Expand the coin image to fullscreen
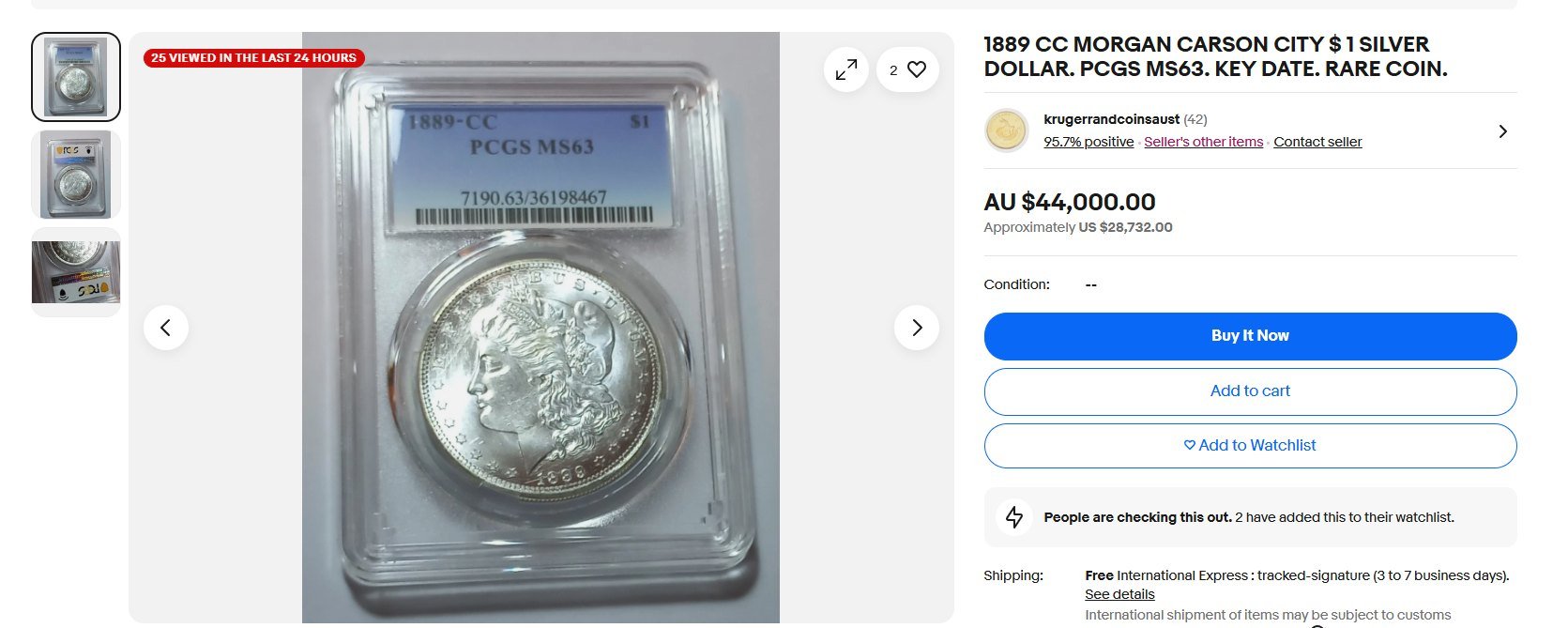The height and width of the screenshot is (628, 1568). [846, 69]
